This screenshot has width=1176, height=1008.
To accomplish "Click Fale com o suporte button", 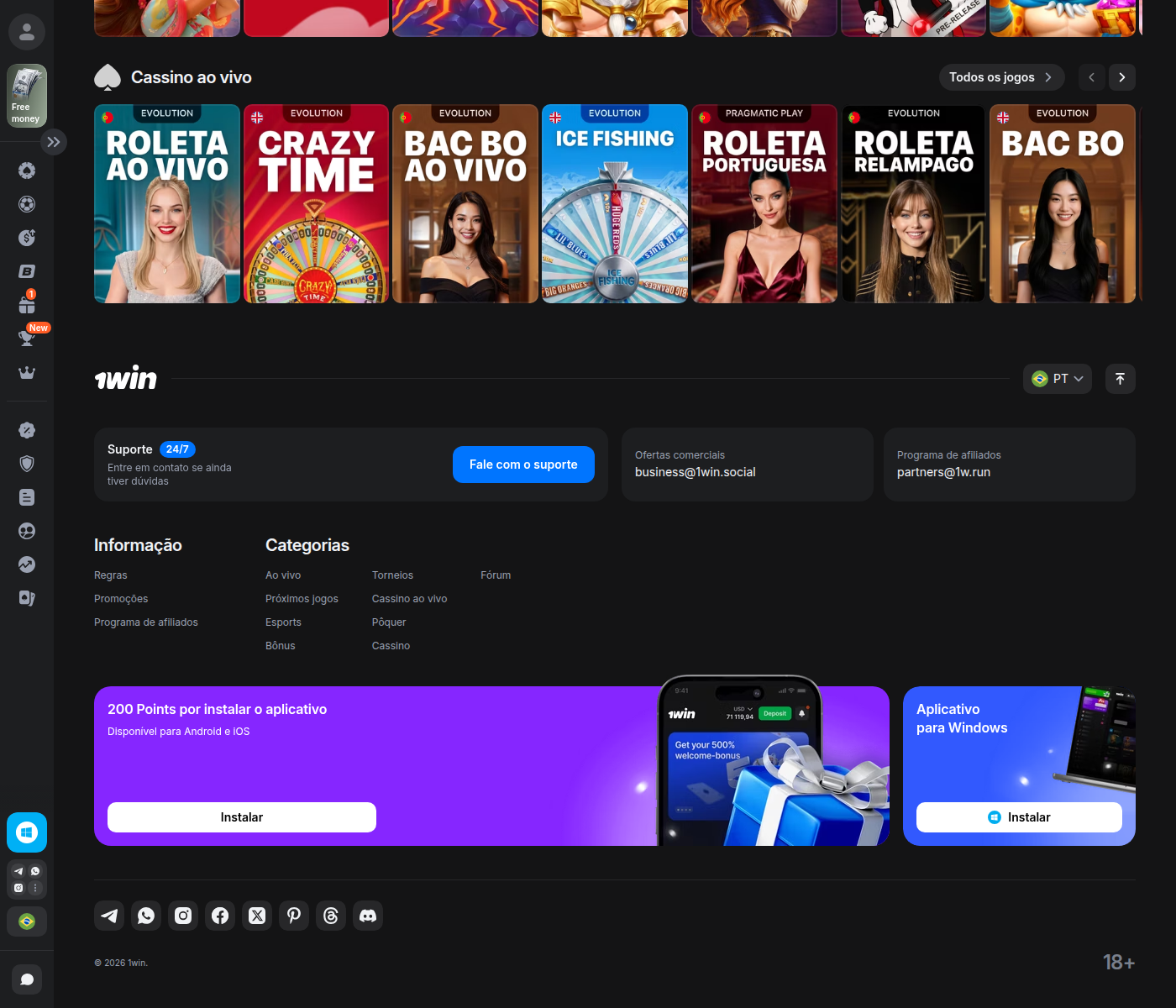I will 523,465.
